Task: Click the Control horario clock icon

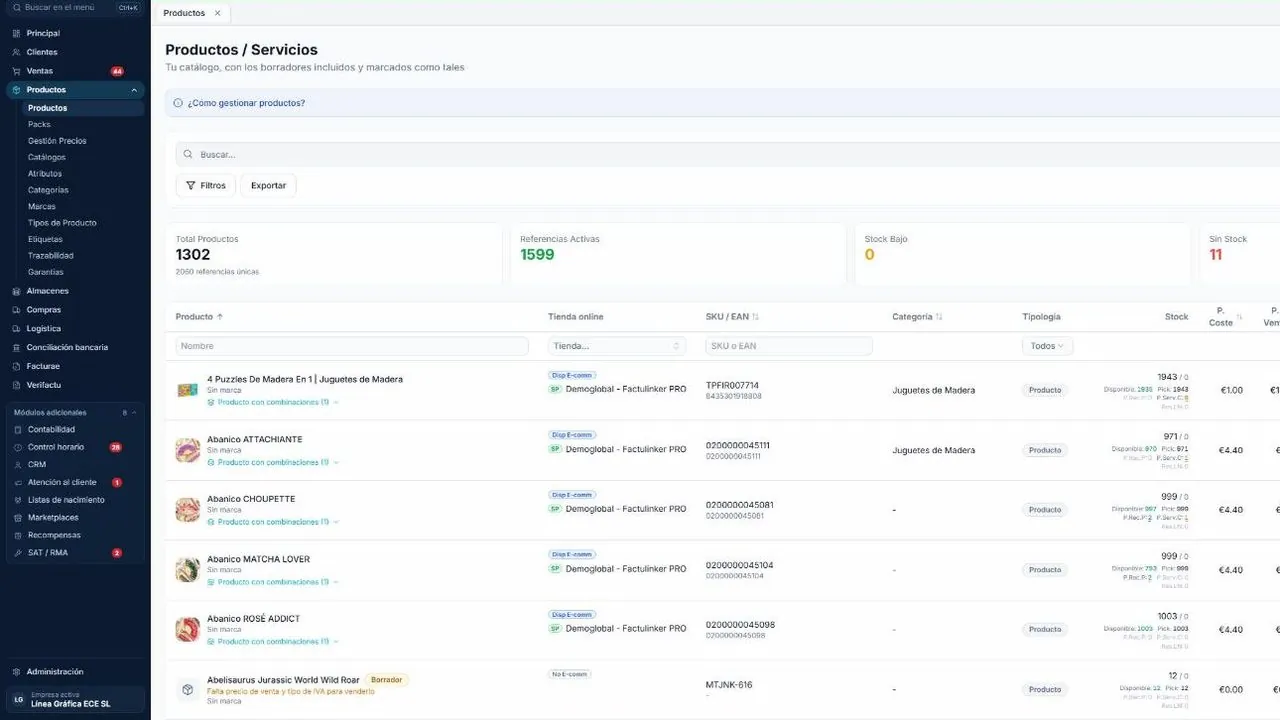Action: 17,447
